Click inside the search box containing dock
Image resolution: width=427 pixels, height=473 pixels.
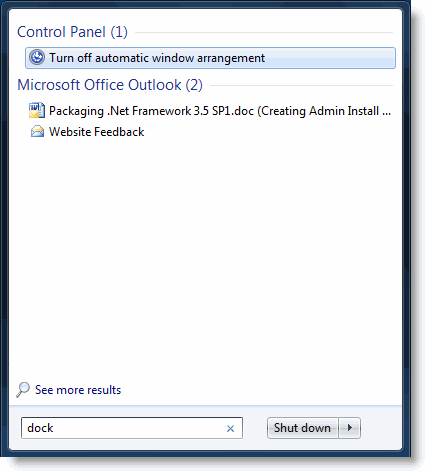pyautogui.click(x=132, y=428)
